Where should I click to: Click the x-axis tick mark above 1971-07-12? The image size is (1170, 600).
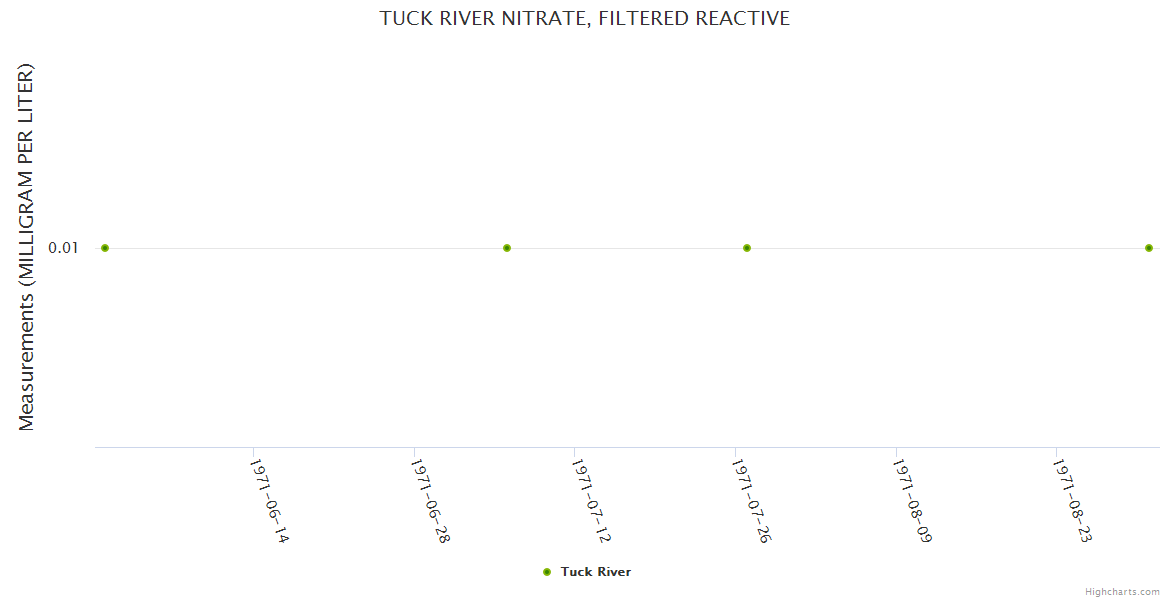click(x=575, y=452)
